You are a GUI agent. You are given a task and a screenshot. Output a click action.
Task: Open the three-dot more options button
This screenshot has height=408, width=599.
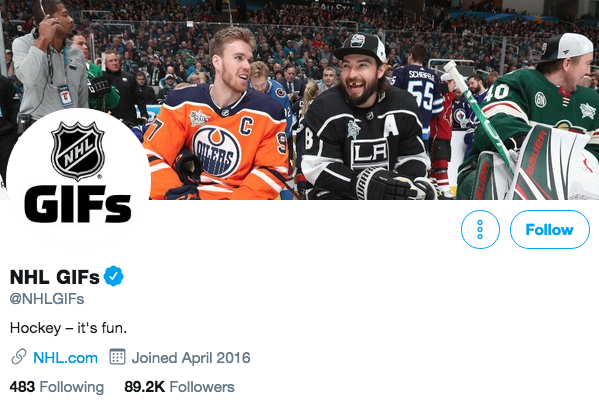(480, 230)
